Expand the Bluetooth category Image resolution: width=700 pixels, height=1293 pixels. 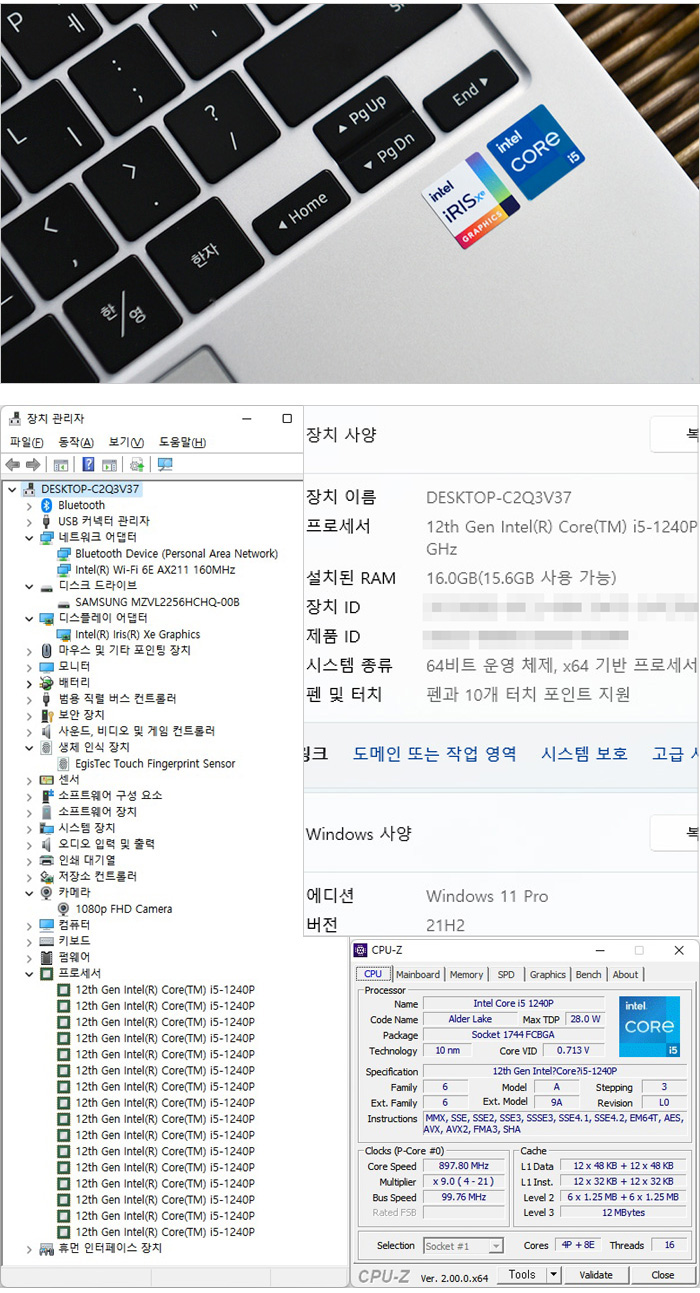[29, 505]
